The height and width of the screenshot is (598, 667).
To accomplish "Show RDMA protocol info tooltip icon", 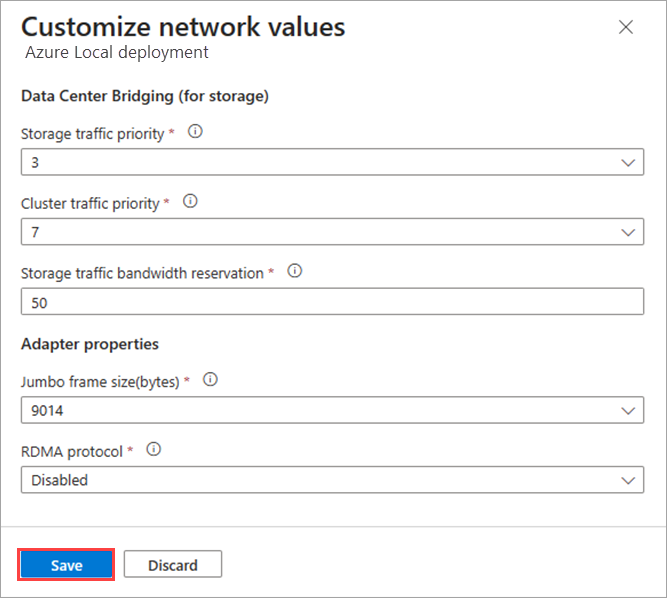I will [153, 450].
